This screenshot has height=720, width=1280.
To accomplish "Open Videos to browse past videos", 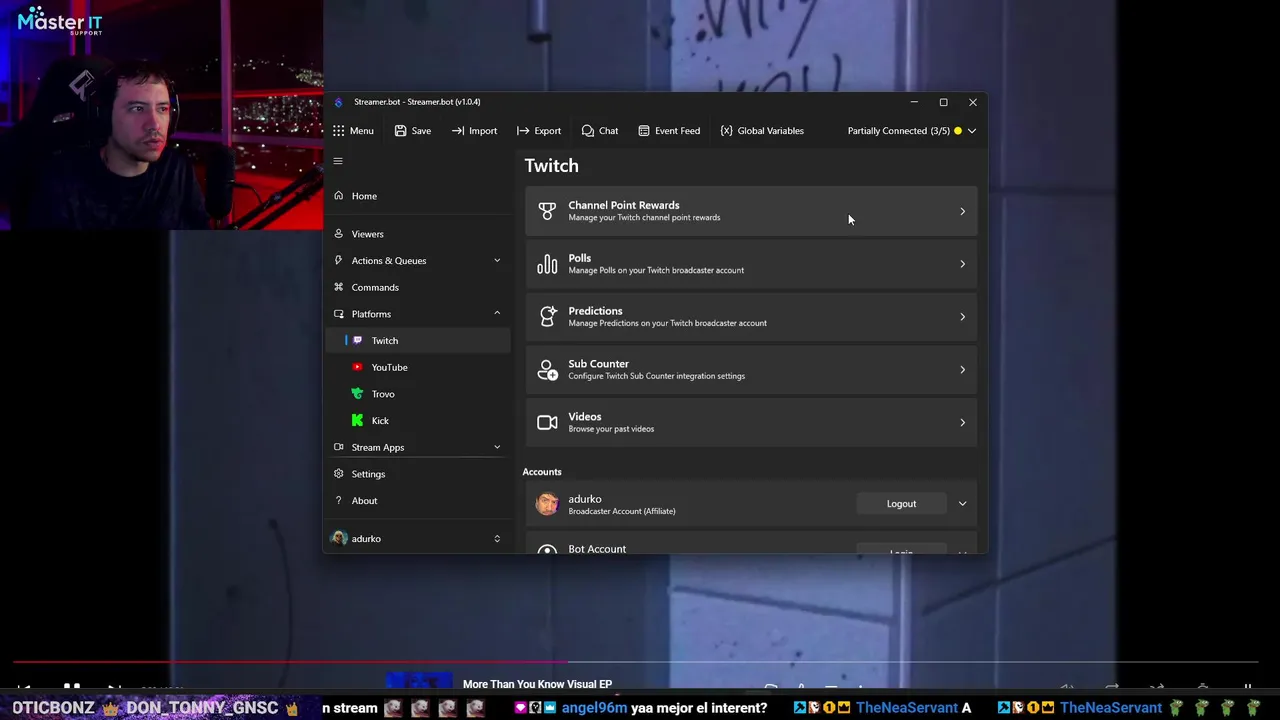I will [751, 423].
